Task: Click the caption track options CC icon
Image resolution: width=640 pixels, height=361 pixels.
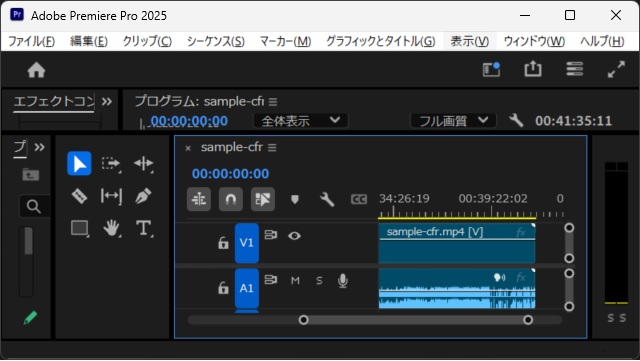Action: point(359,199)
